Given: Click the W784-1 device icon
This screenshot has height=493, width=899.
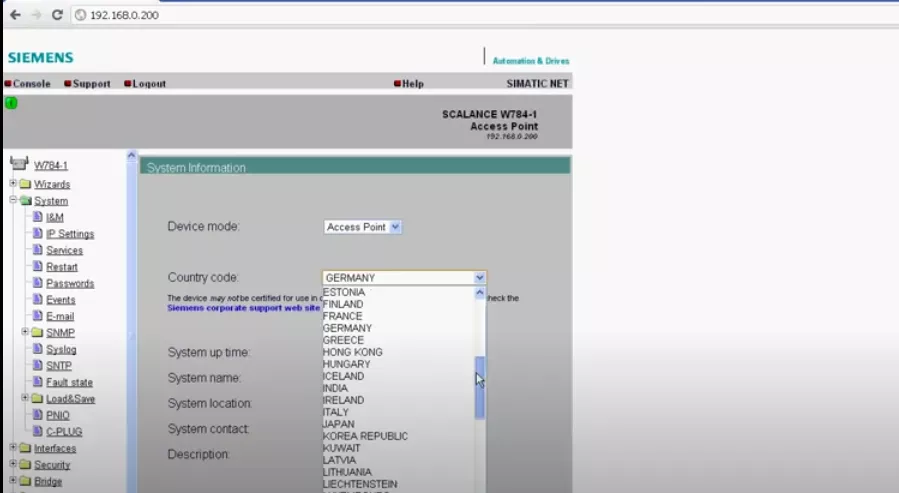Looking at the screenshot, I should tap(19, 164).
